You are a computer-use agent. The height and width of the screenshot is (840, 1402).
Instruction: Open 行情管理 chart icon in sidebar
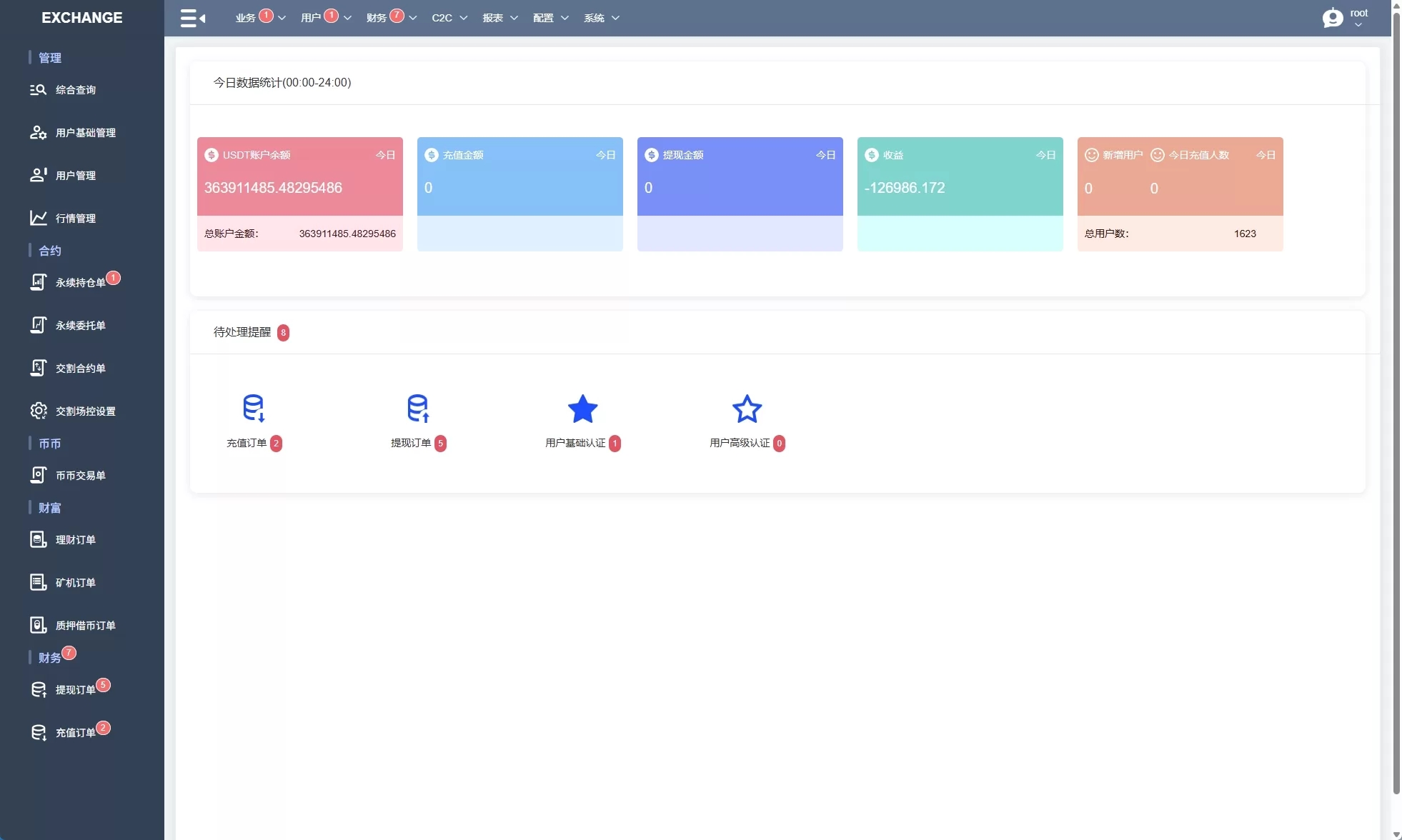38,218
